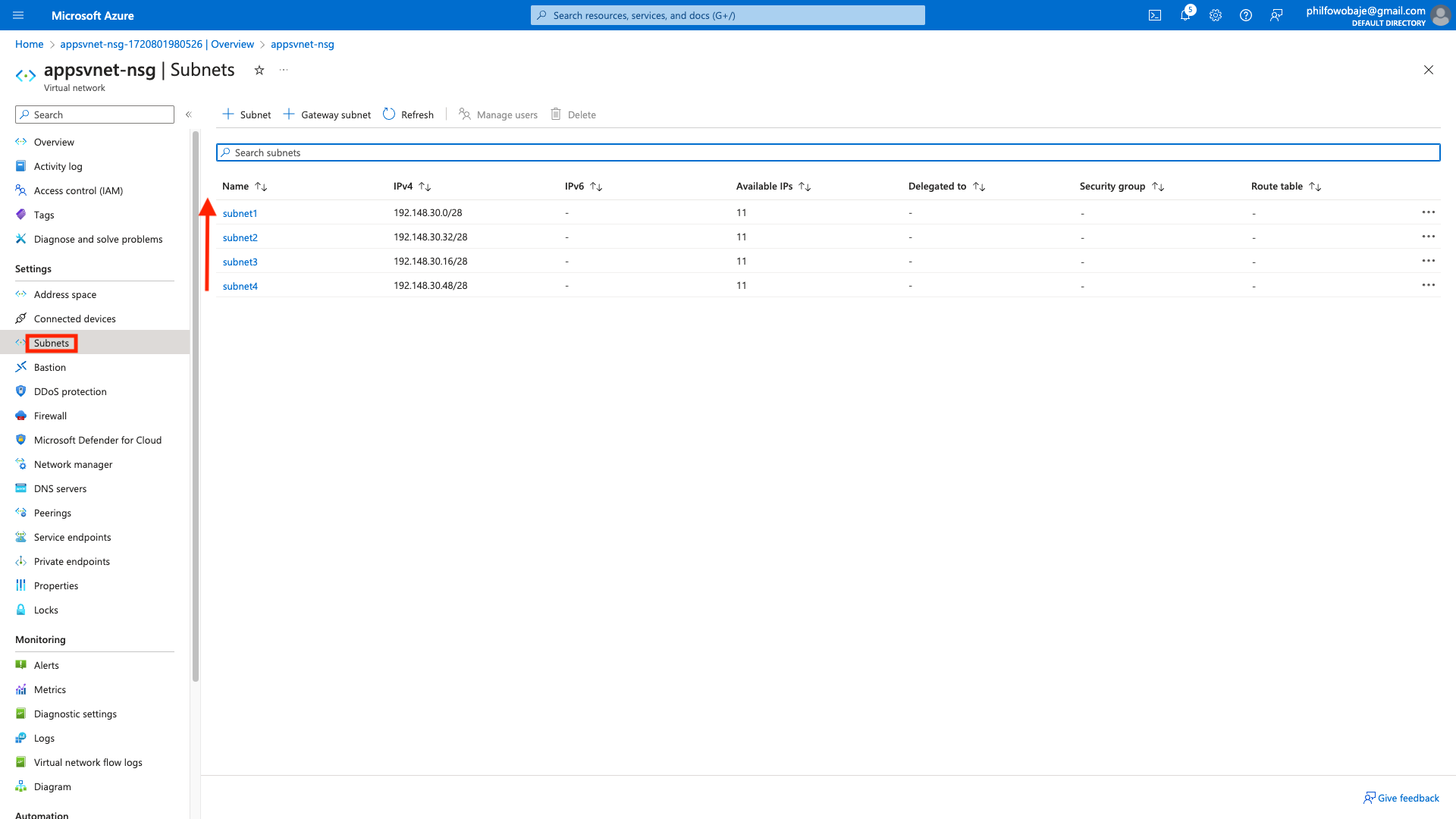This screenshot has width=1456, height=819.
Task: Open portal settings gear icon
Action: [x=1216, y=15]
